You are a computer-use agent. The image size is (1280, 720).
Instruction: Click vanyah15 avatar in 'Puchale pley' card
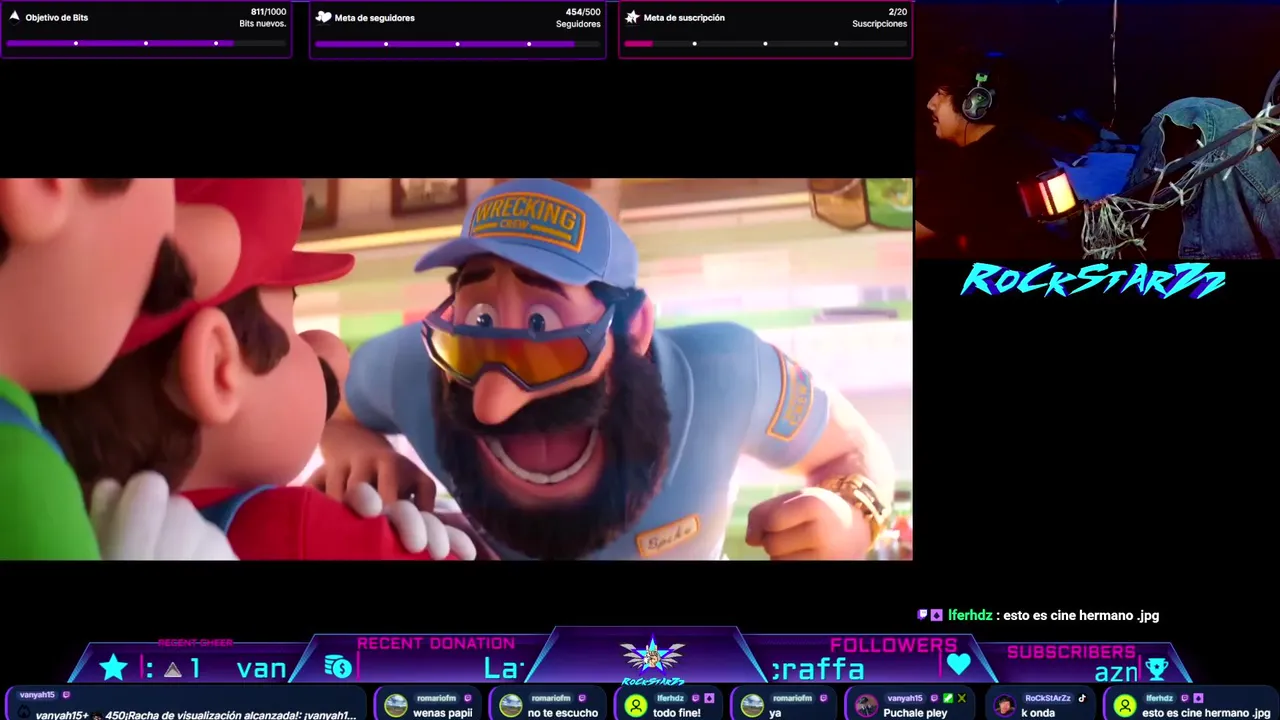[866, 706]
